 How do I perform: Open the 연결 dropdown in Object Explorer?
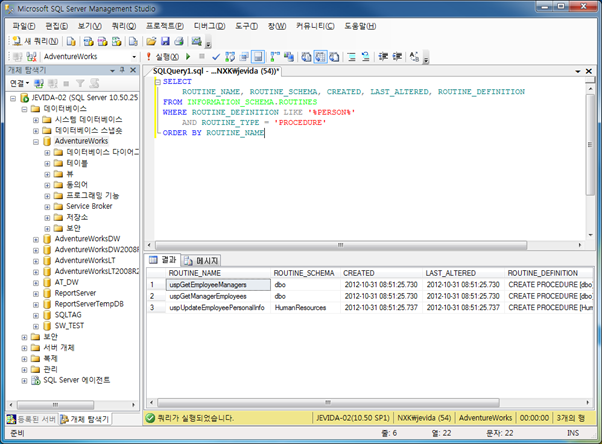click(19, 83)
